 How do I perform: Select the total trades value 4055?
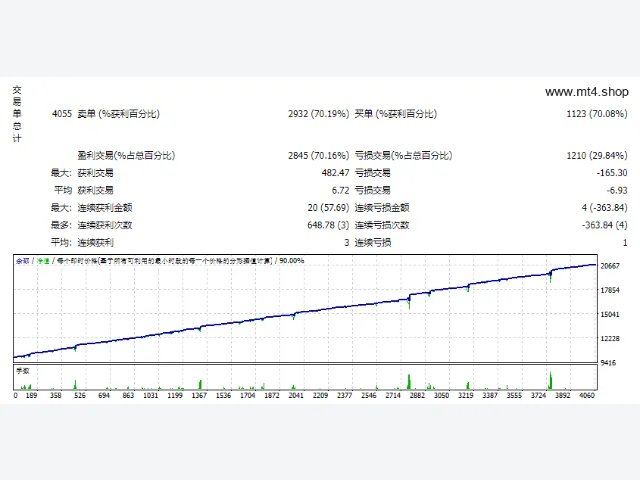click(62, 114)
